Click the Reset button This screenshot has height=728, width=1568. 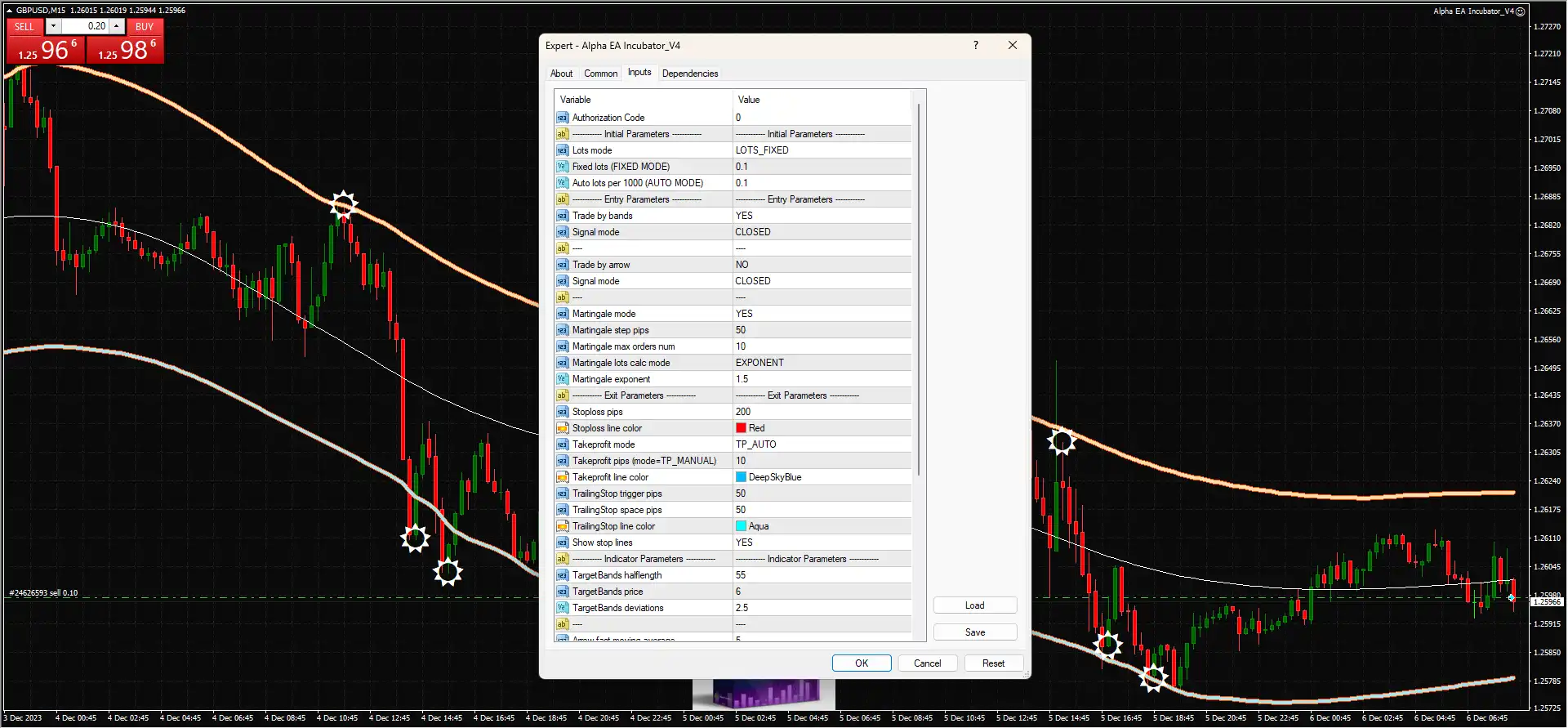click(x=993, y=663)
